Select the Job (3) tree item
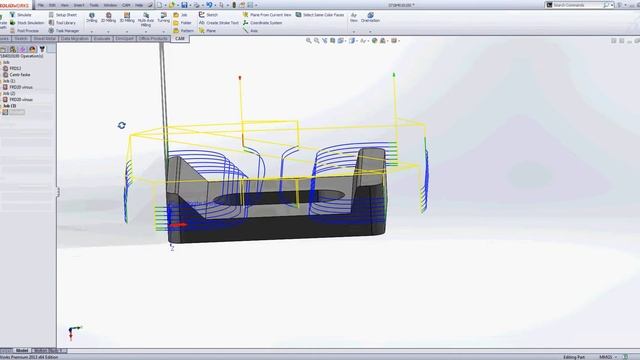This screenshot has width=640, height=360. pos(9,106)
